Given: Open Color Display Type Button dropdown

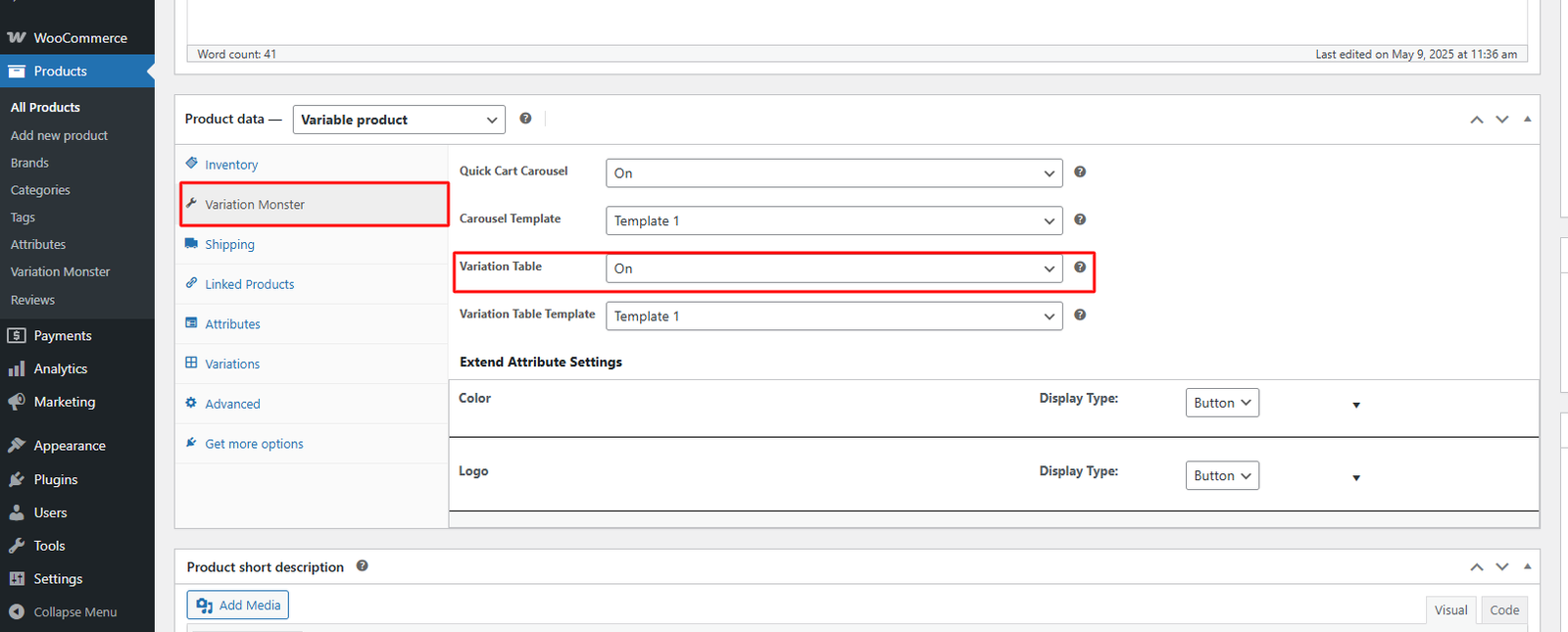Looking at the screenshot, I should point(1222,403).
